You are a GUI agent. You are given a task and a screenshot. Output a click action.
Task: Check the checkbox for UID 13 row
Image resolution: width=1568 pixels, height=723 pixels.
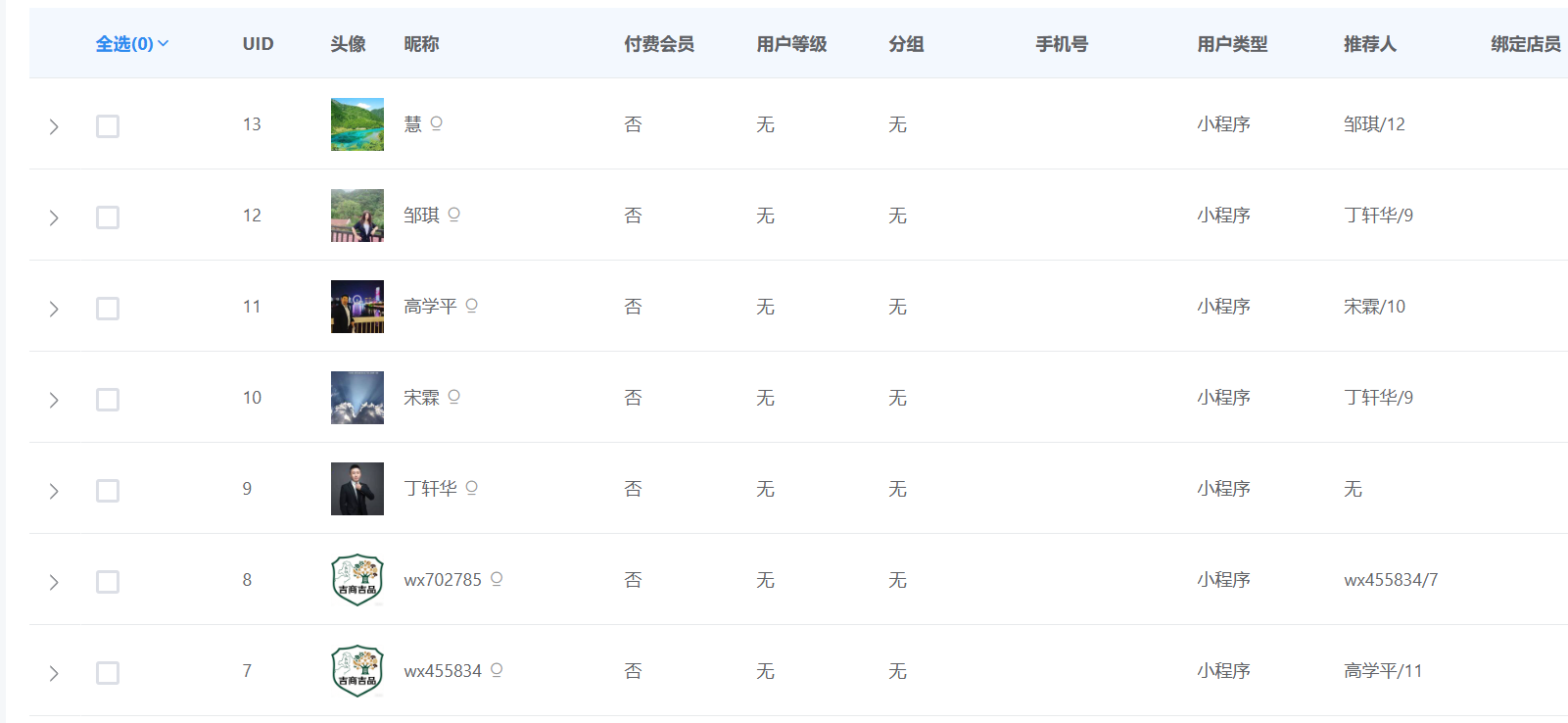click(108, 126)
